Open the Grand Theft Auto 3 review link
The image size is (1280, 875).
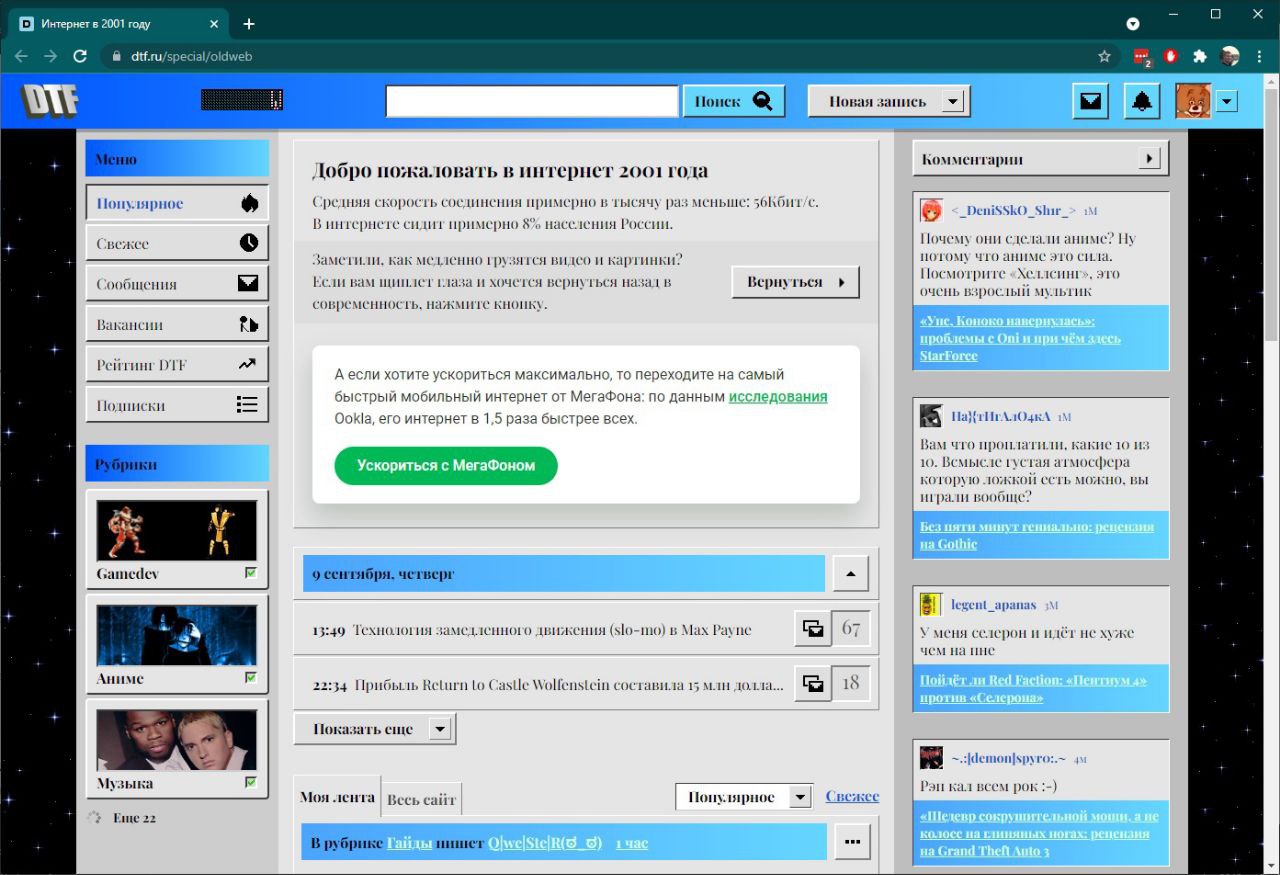tap(1039, 833)
